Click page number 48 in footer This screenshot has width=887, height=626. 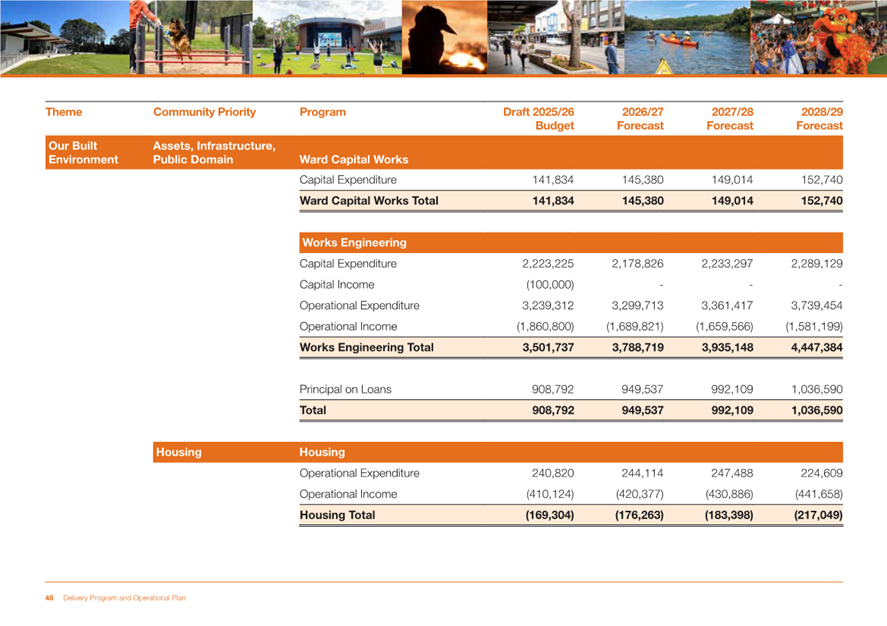pos(49,598)
